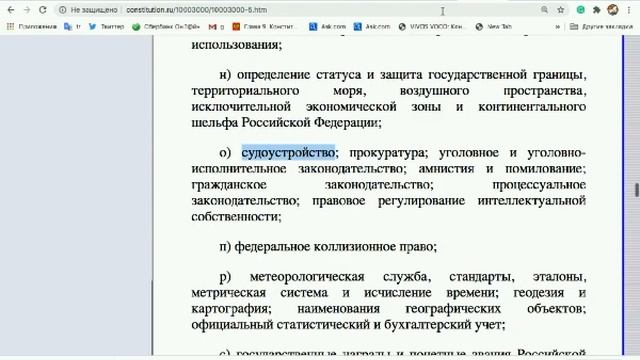
Task: Click the word 'метеорологическая' in paragraph р)
Action: point(307,277)
